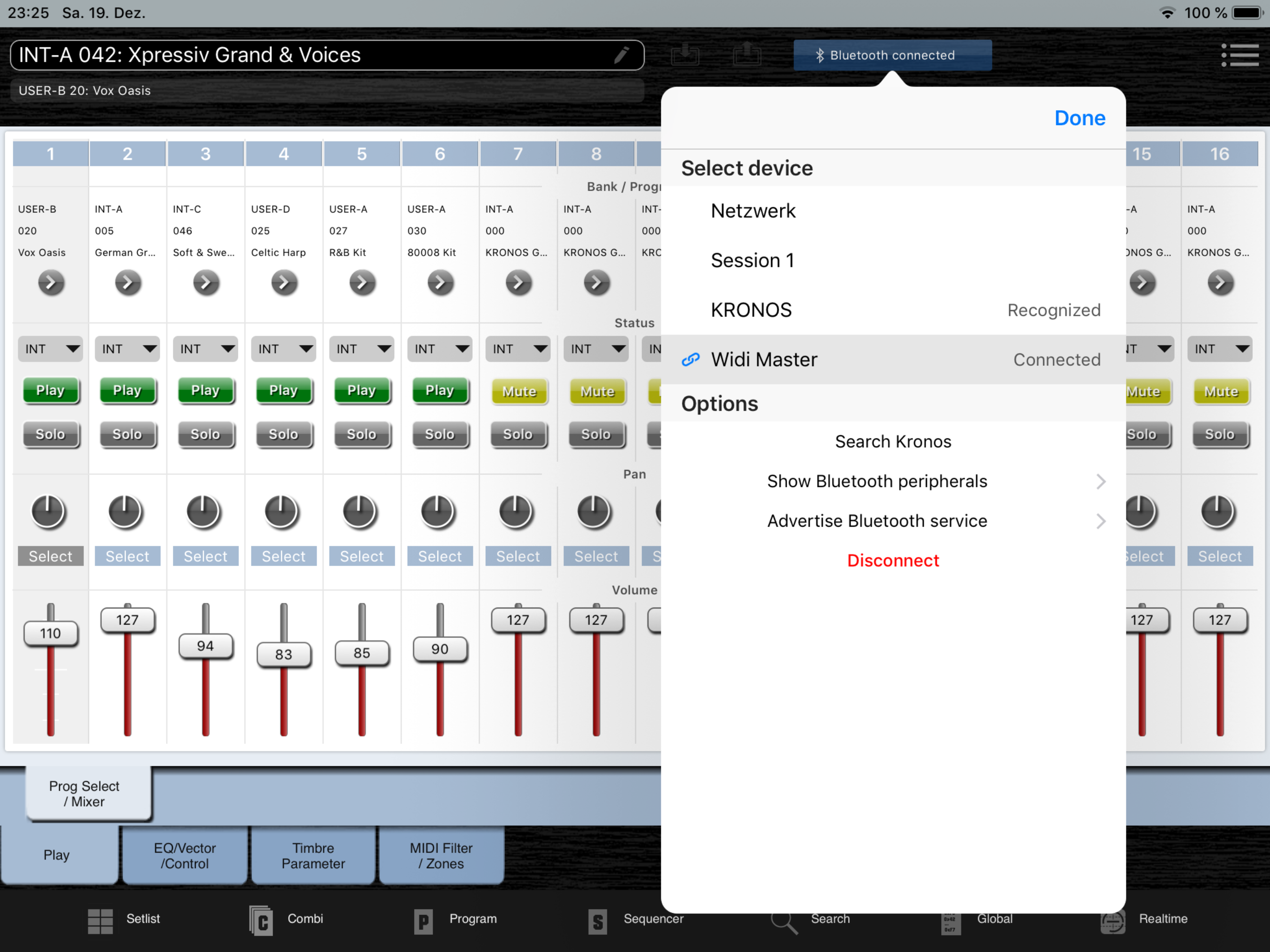The height and width of the screenshot is (952, 1270).
Task: Open the hamburger menu icon top right
Action: 1240,56
